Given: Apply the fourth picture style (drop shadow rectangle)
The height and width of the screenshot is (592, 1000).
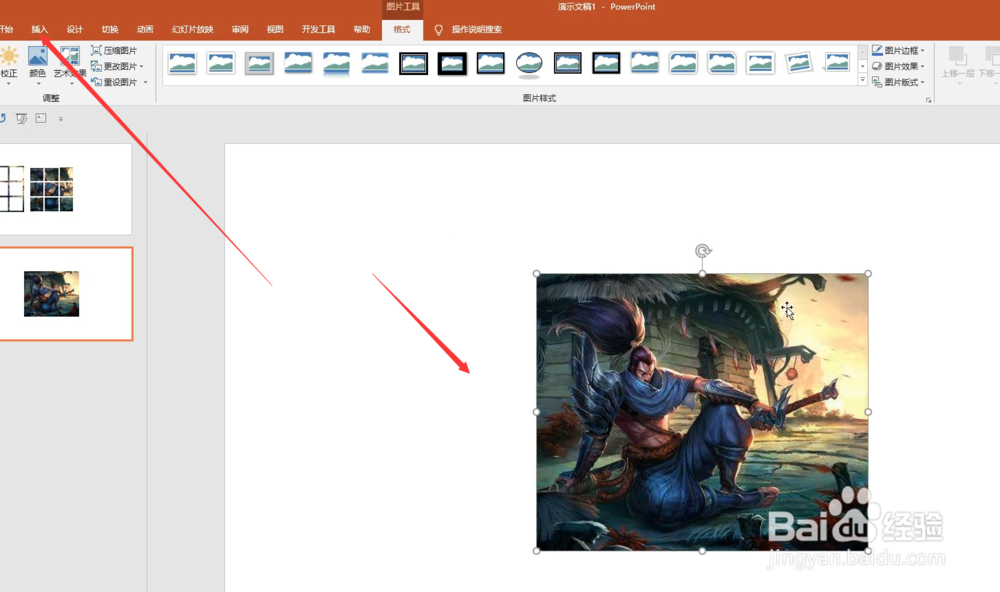Looking at the screenshot, I should point(298,63).
